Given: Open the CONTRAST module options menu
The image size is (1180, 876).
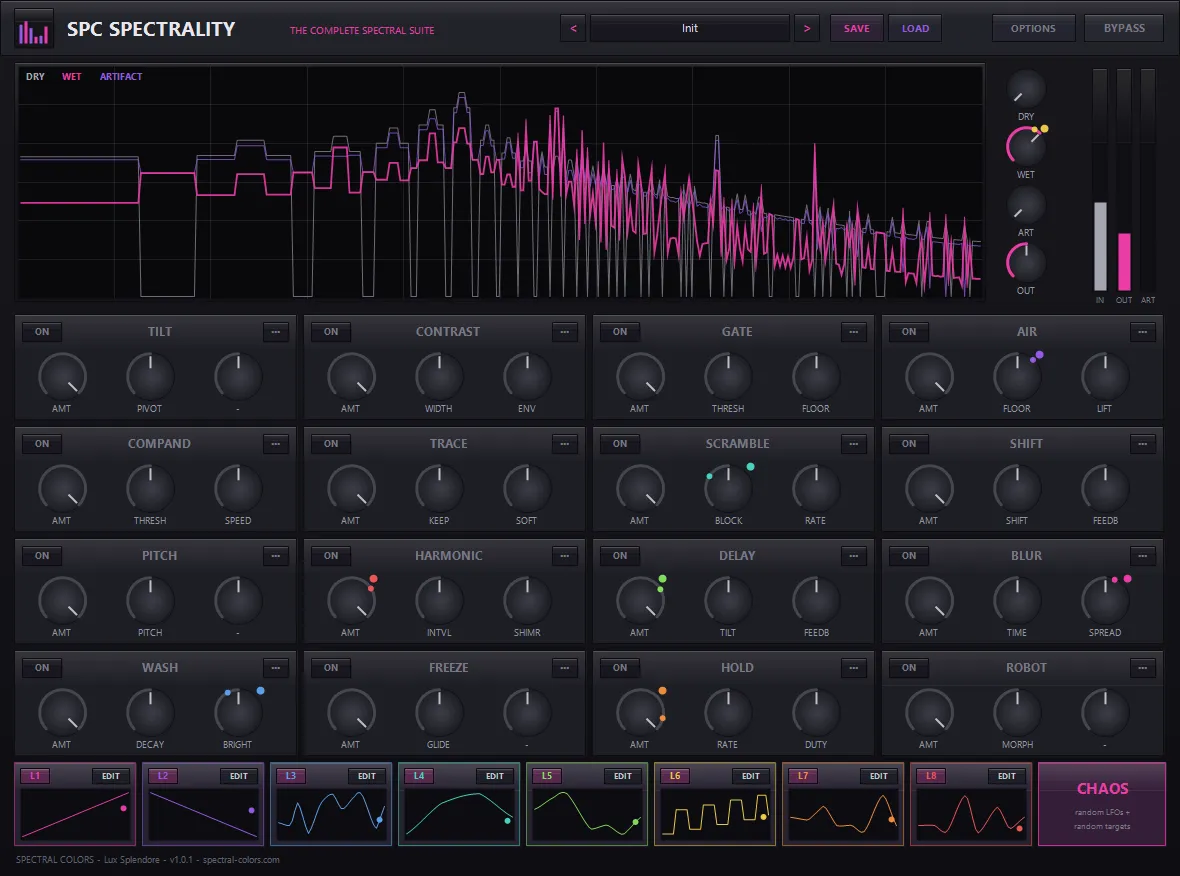Looking at the screenshot, I should [x=565, y=332].
